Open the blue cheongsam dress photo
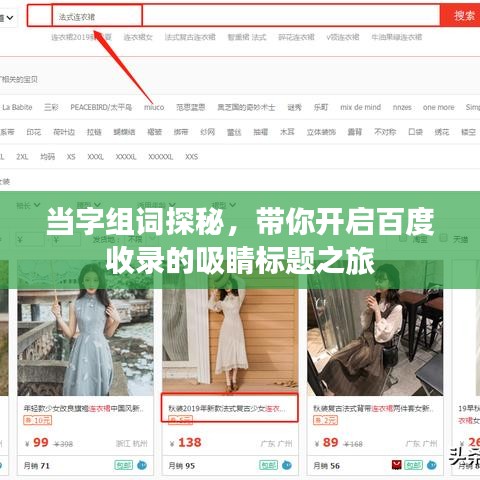The width and height of the screenshot is (480, 480). (x=85, y=328)
